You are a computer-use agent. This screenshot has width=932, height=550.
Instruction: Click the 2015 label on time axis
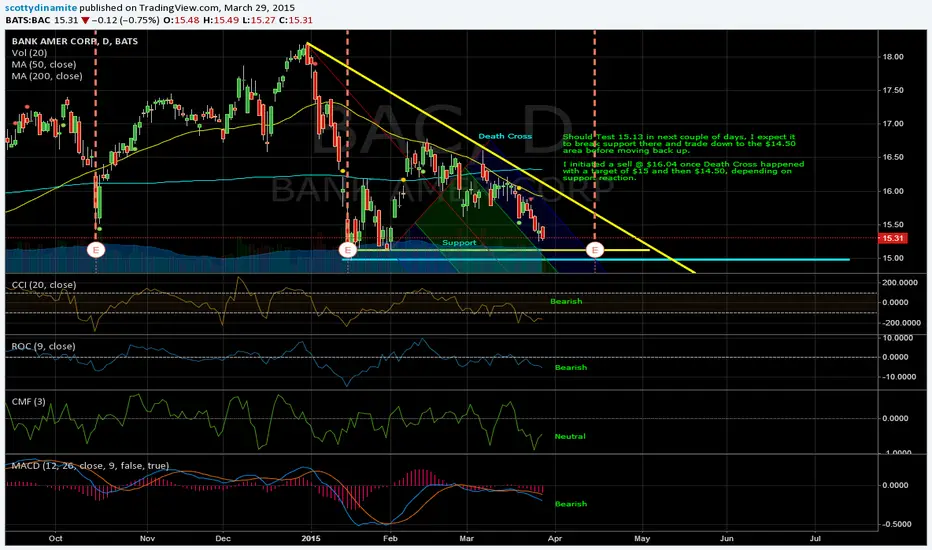point(311,538)
